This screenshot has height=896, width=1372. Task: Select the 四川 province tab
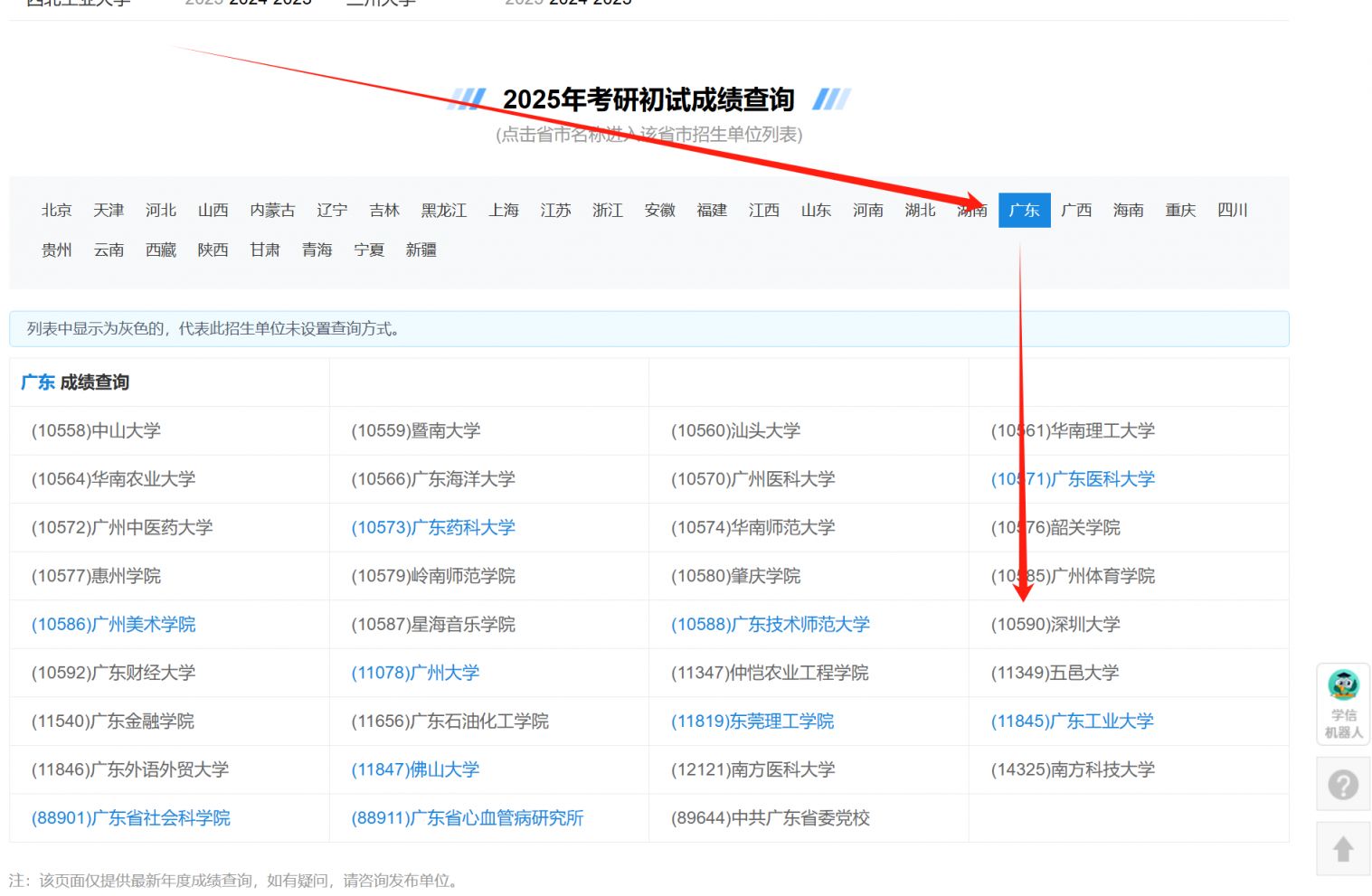click(x=1233, y=210)
